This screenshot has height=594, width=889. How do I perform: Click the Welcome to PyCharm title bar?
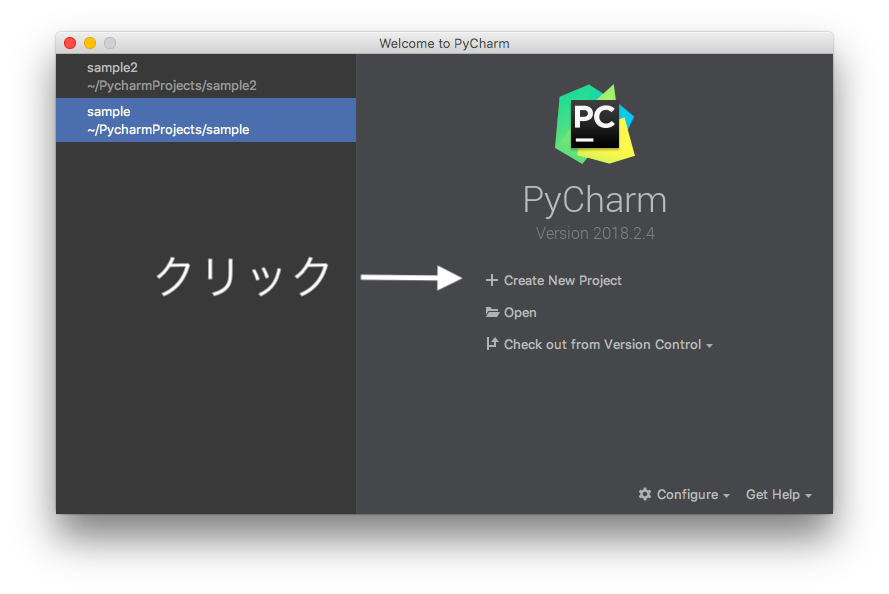click(x=444, y=43)
